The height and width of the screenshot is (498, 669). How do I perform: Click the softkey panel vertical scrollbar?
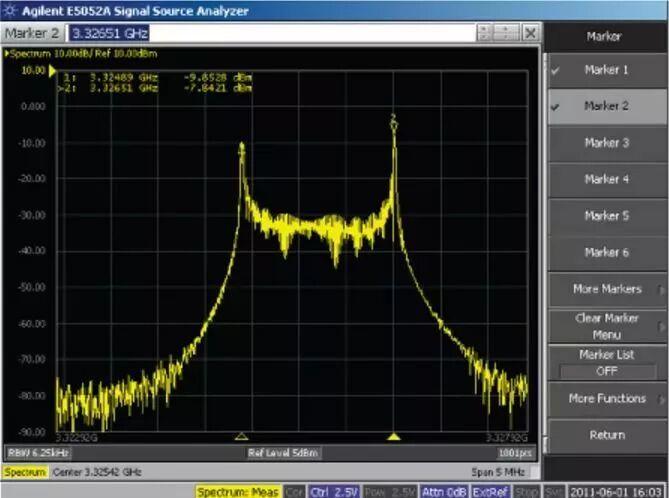[544, 252]
